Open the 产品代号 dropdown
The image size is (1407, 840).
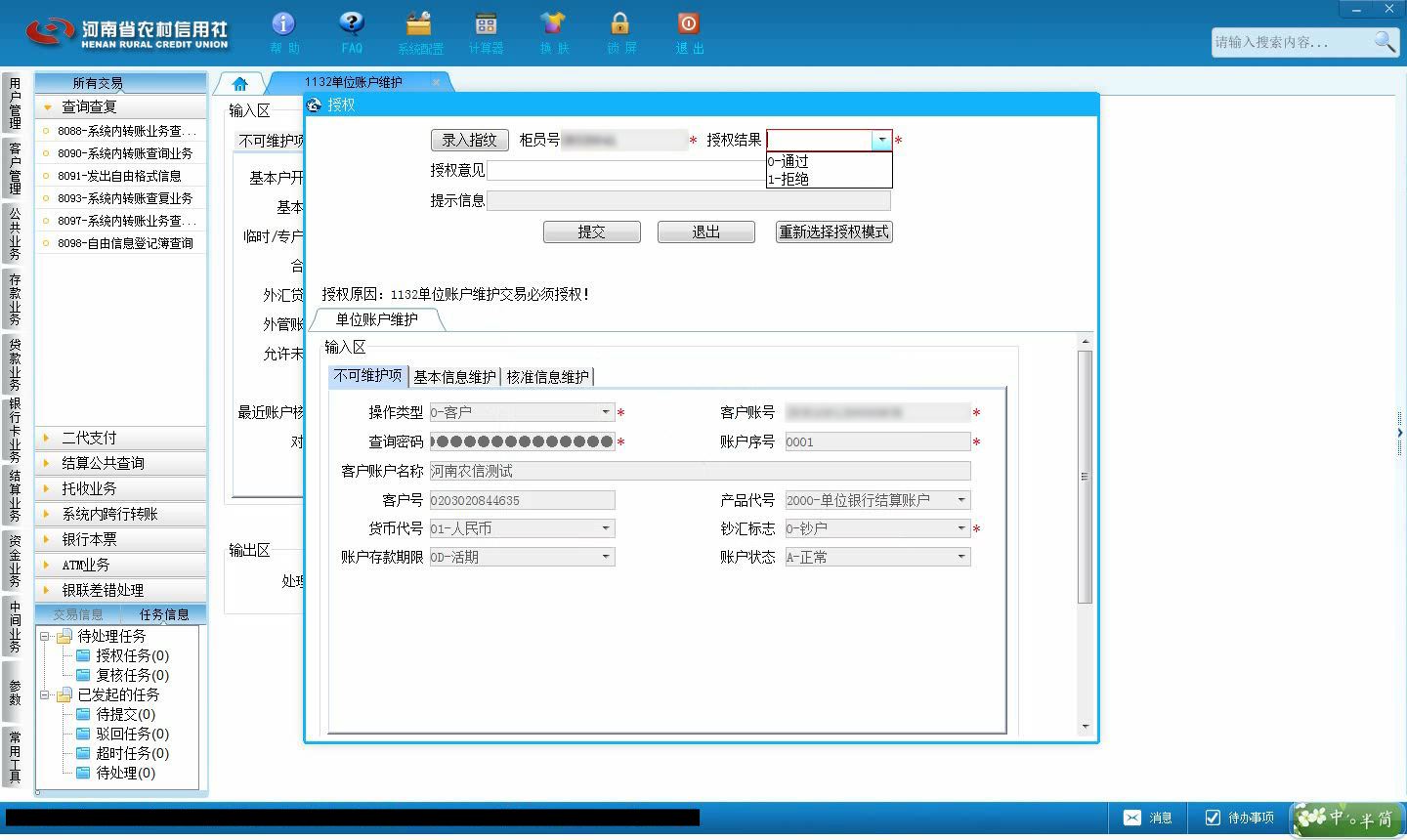click(x=961, y=500)
